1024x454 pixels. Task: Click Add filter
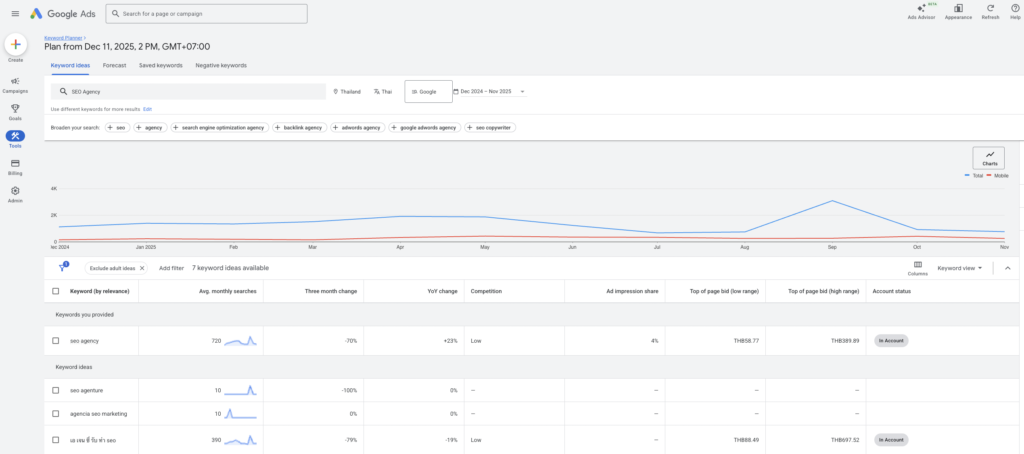click(x=171, y=268)
